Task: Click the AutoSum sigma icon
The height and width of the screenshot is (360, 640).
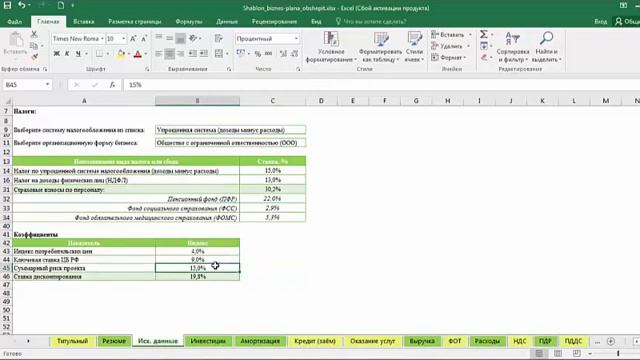Action: [484, 34]
